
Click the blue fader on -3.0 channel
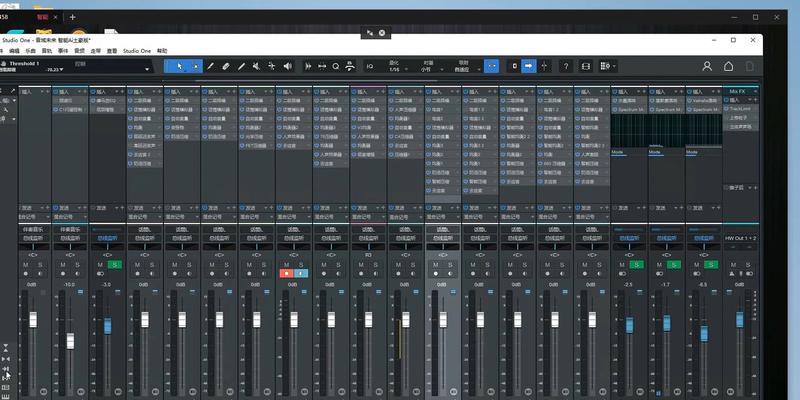pyautogui.click(x=108, y=326)
